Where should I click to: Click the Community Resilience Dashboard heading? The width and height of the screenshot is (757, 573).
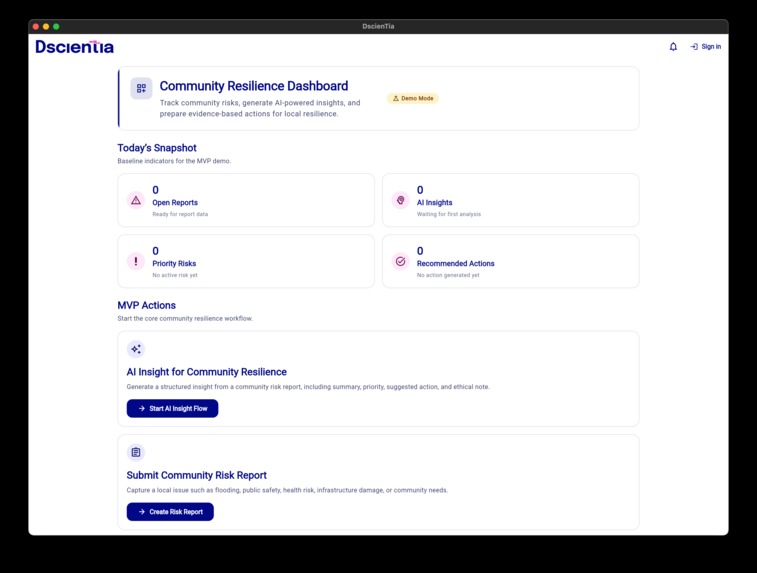(x=254, y=86)
